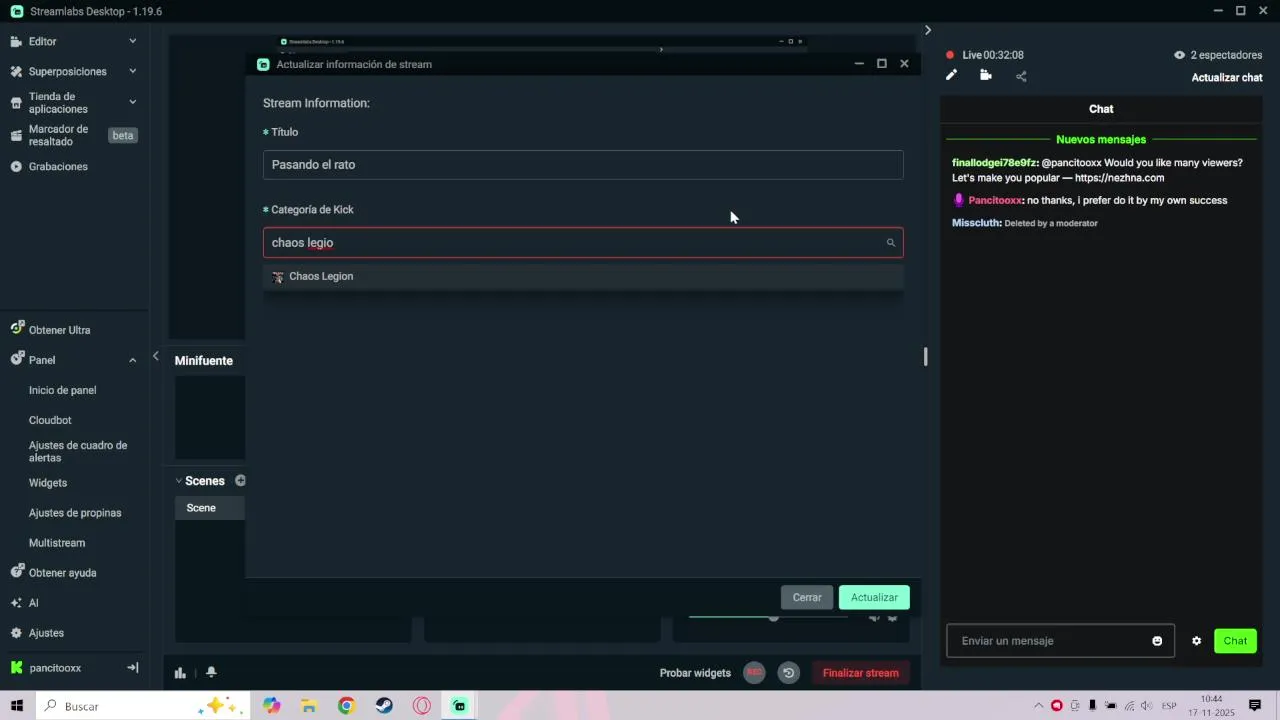
Task: Collapse the Scenes section arrow
Action: (179, 481)
